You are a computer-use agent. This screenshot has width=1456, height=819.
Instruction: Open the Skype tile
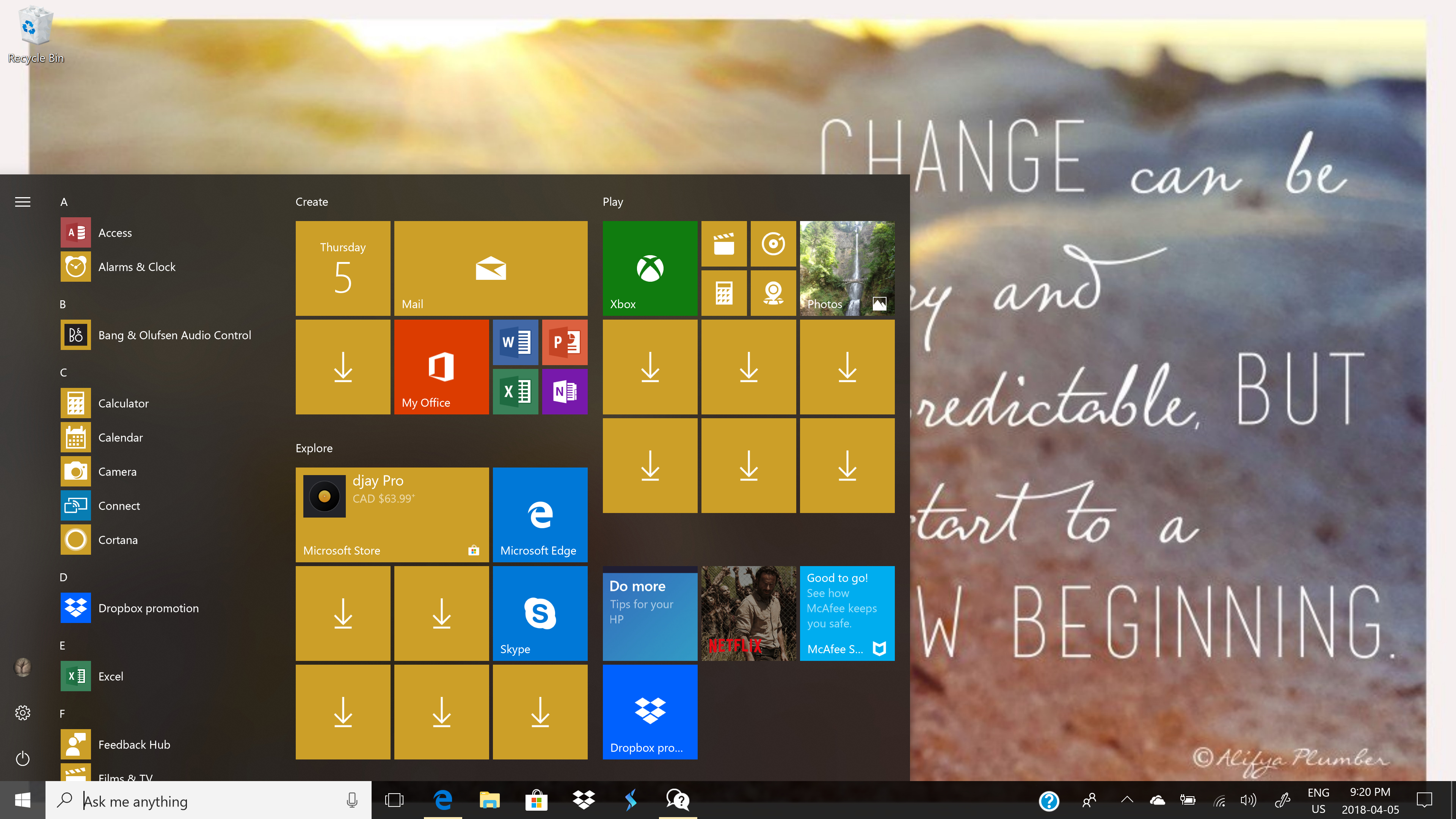pos(540,613)
